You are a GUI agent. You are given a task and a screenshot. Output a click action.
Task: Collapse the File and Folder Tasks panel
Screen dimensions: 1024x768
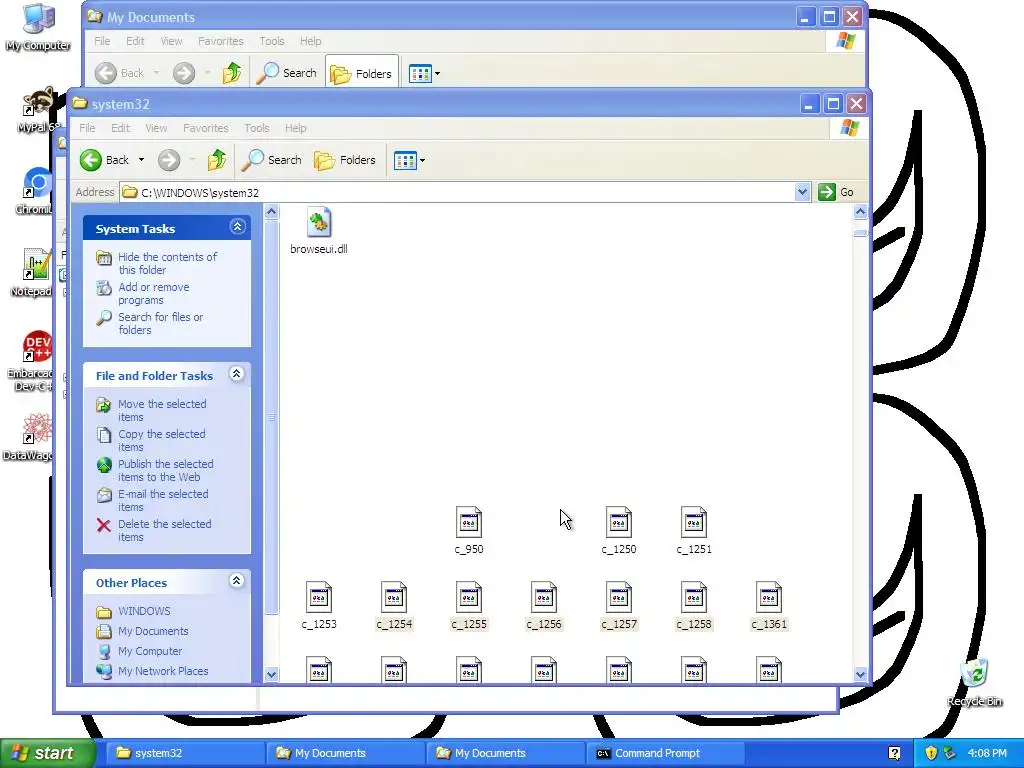pos(236,374)
